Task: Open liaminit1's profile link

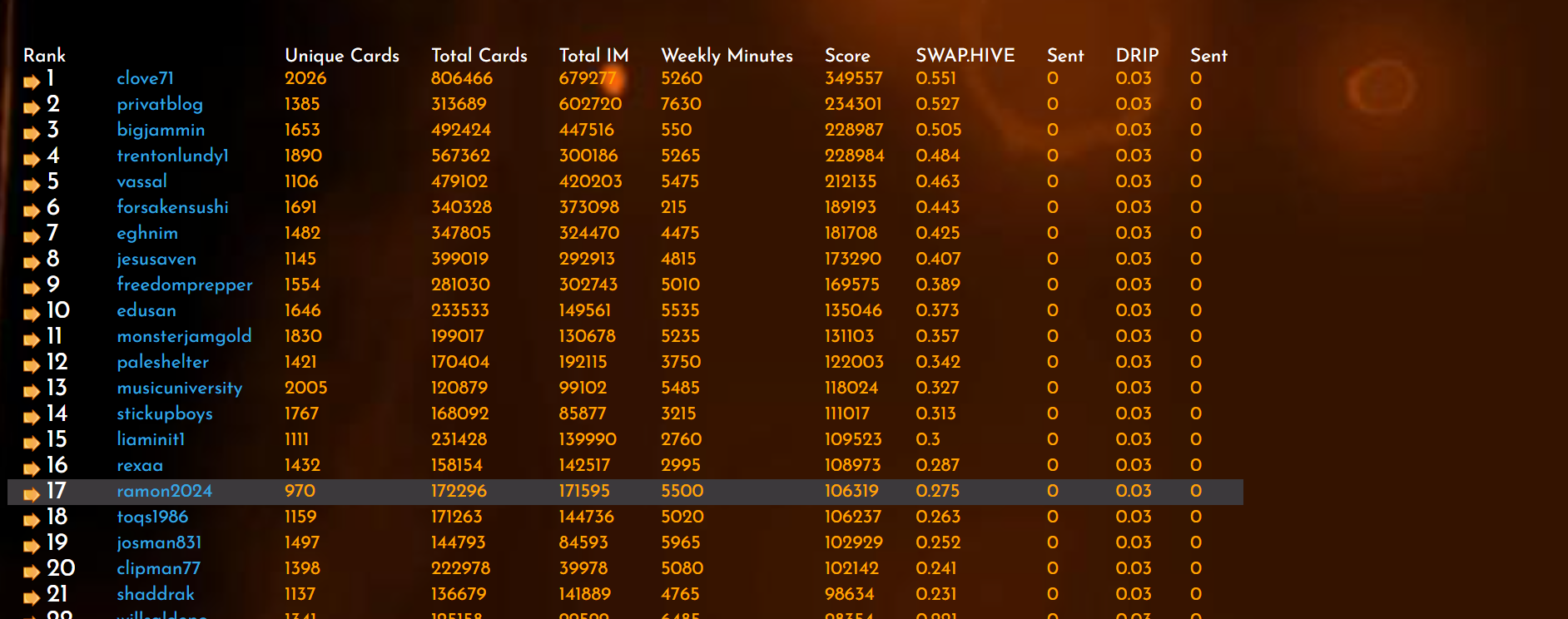Action: coord(151,439)
